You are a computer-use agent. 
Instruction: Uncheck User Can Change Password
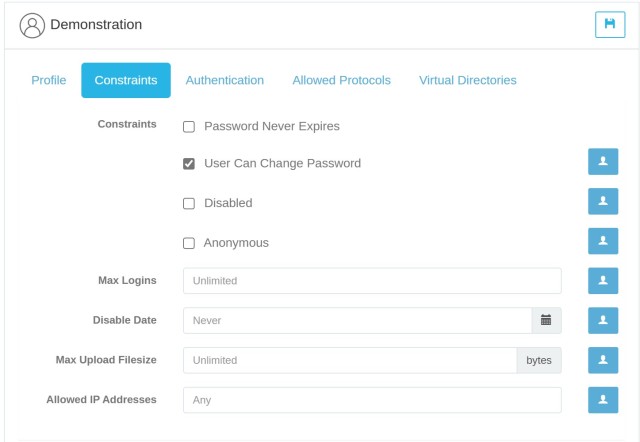pyautogui.click(x=189, y=164)
